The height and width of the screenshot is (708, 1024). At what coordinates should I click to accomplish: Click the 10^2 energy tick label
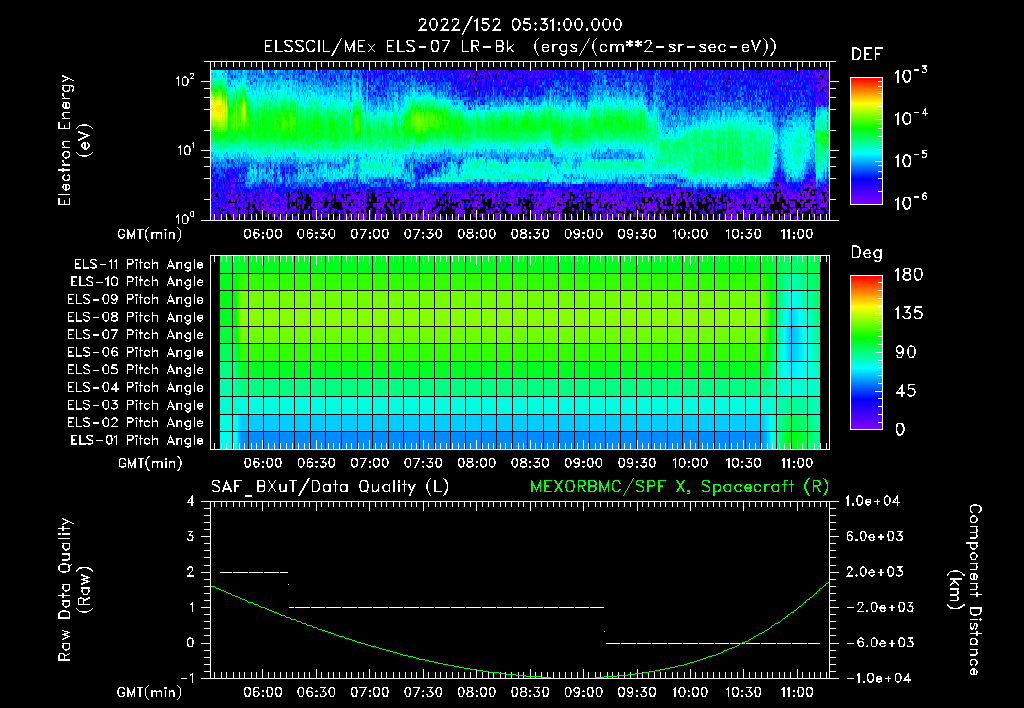click(x=185, y=81)
